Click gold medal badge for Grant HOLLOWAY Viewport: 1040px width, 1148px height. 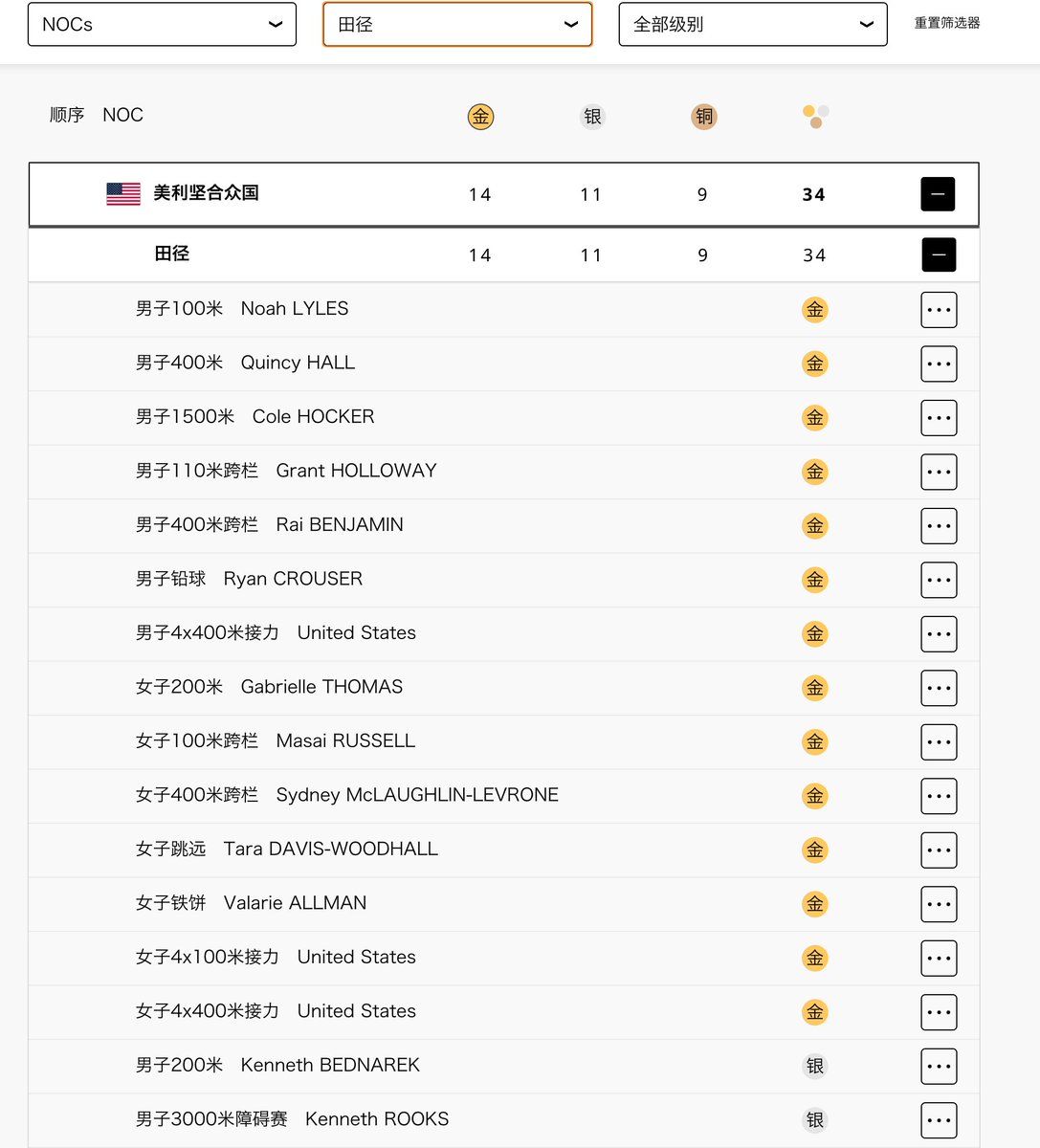tap(815, 472)
